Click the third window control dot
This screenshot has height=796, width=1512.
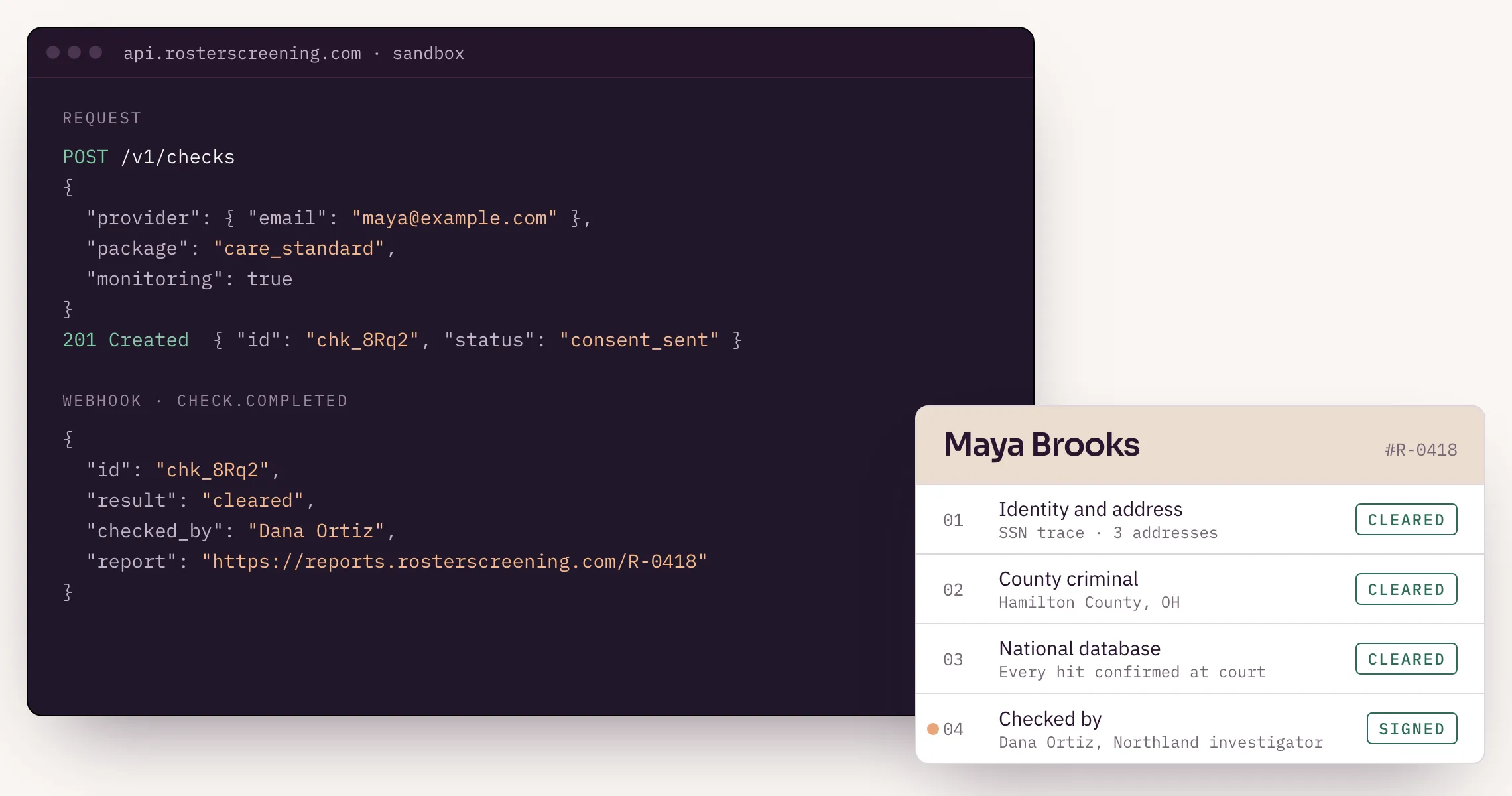[95, 52]
